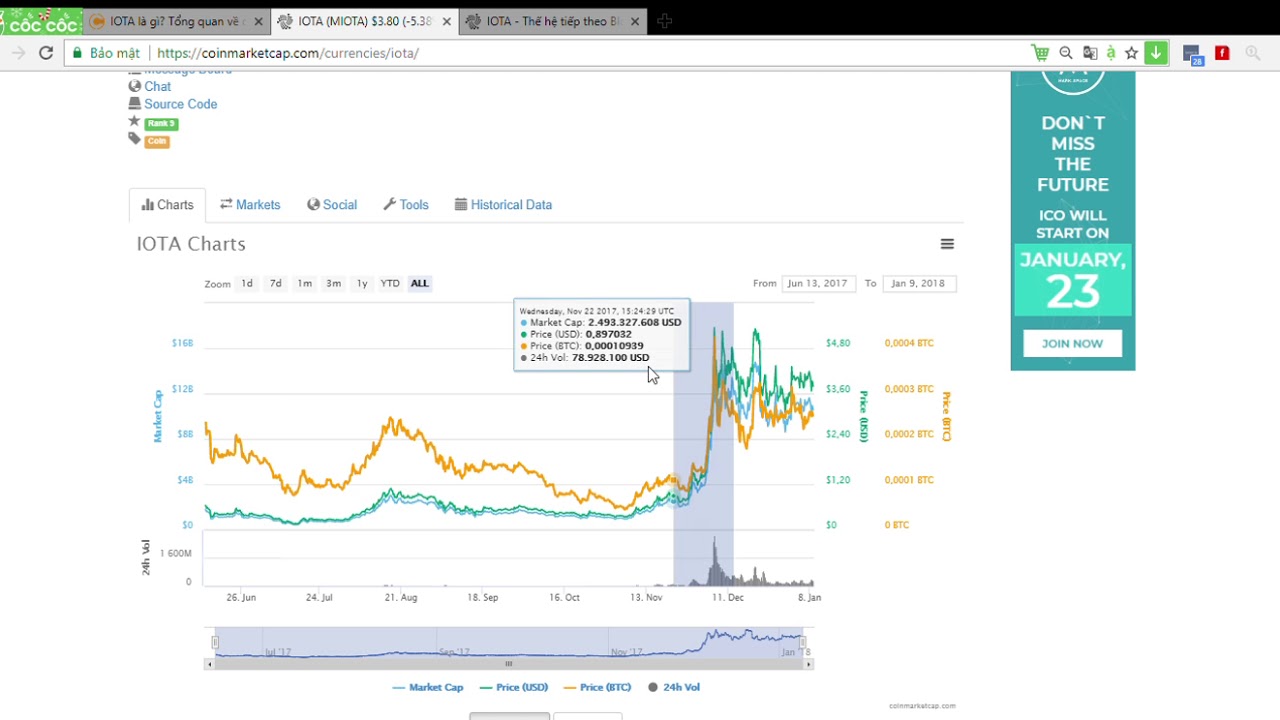Open the Chat link
Screen dimensions: 1280x720
pos(157,86)
